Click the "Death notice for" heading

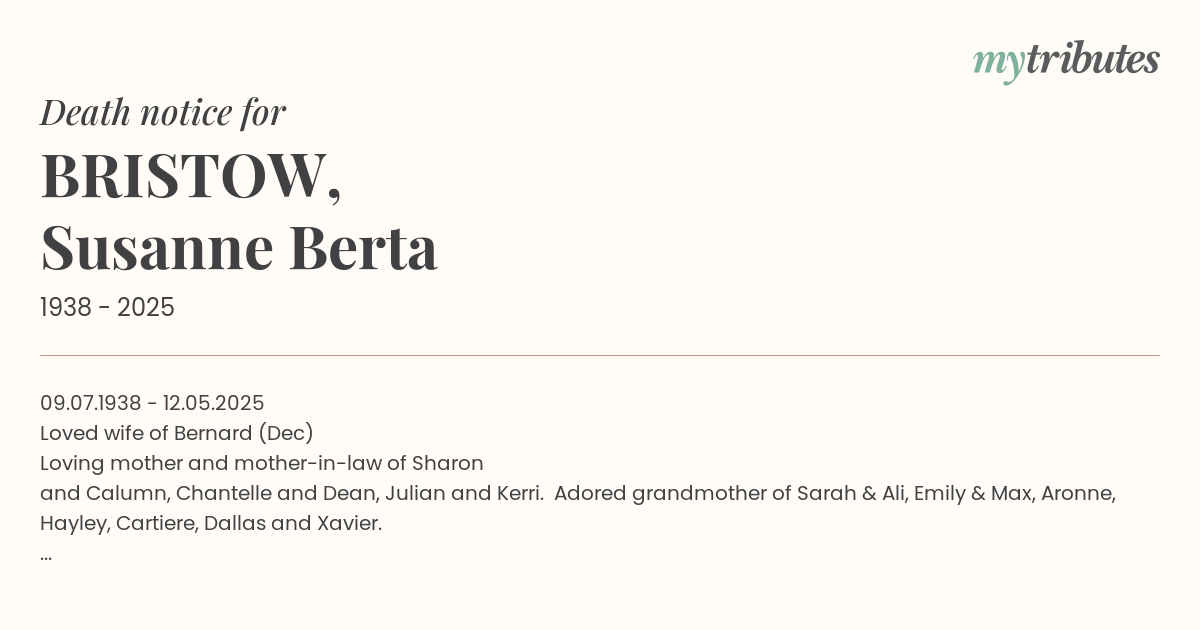point(163,113)
